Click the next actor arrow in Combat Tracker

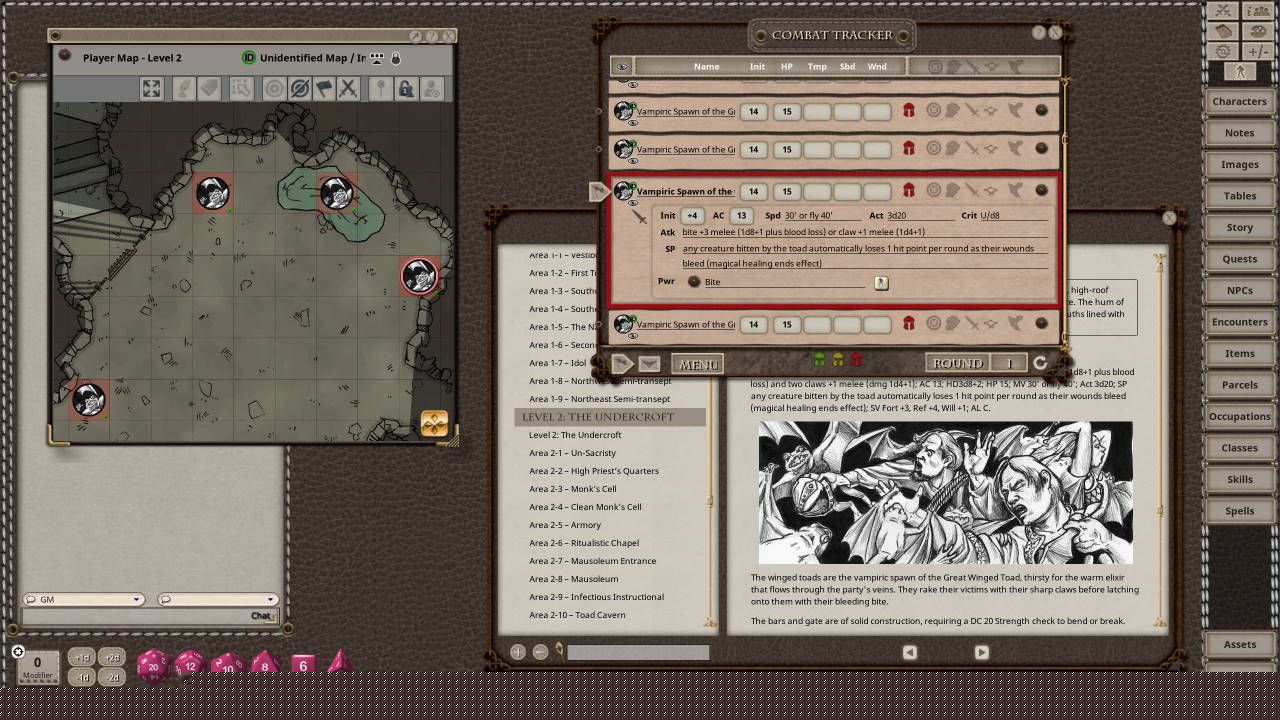point(622,364)
